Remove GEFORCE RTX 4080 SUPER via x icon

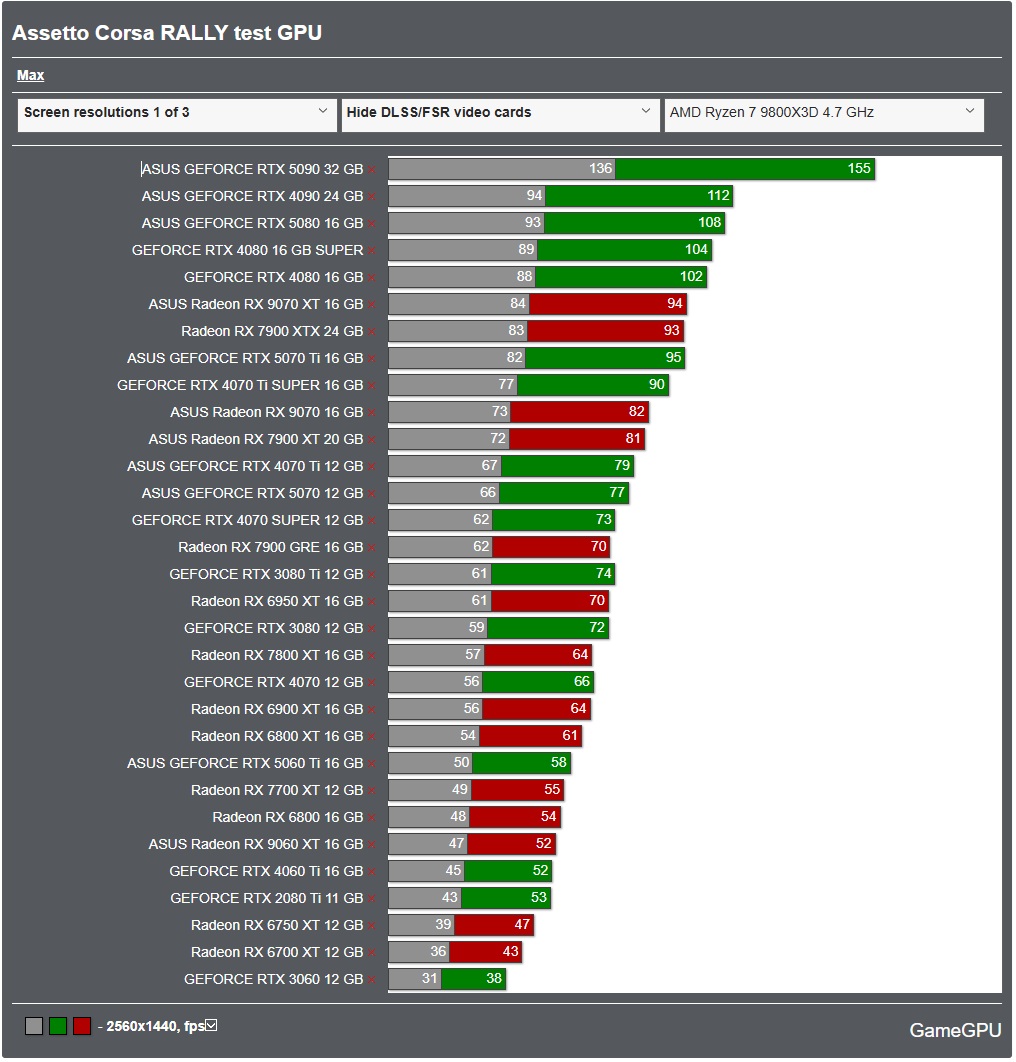tap(372, 250)
